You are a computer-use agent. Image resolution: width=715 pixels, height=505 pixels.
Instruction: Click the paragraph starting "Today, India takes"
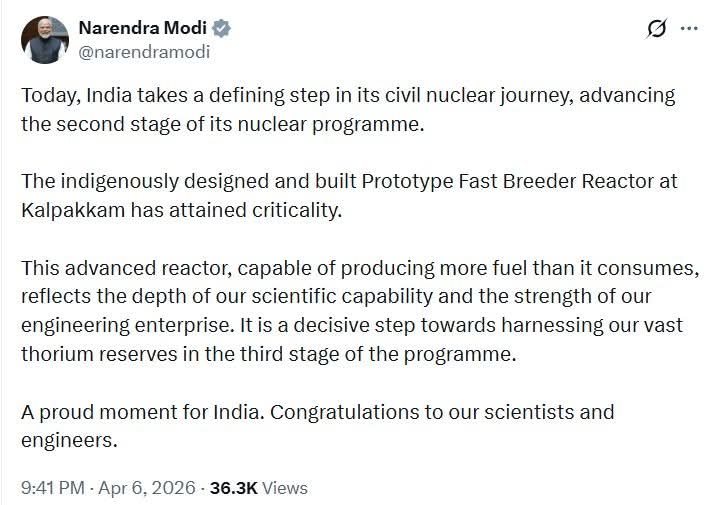(x=347, y=96)
